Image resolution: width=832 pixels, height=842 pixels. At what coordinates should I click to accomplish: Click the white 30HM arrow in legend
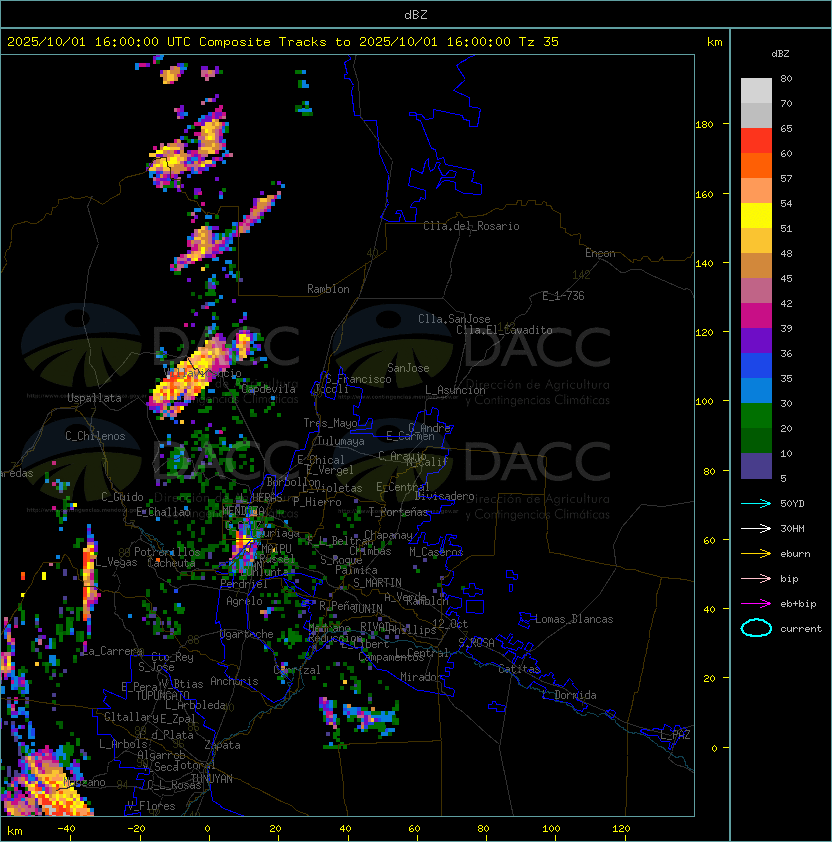756,529
